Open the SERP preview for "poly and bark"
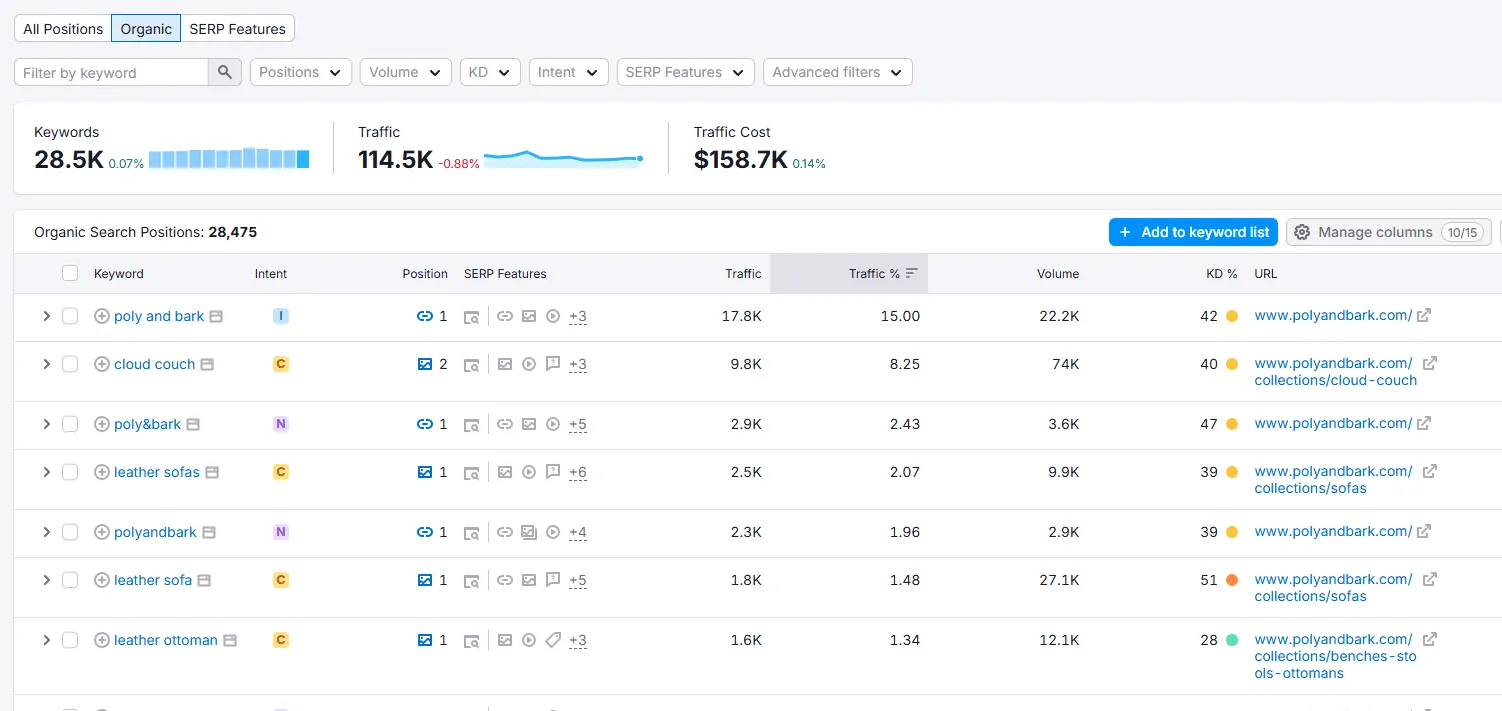Screen dimensions: 1502x711 (471, 316)
